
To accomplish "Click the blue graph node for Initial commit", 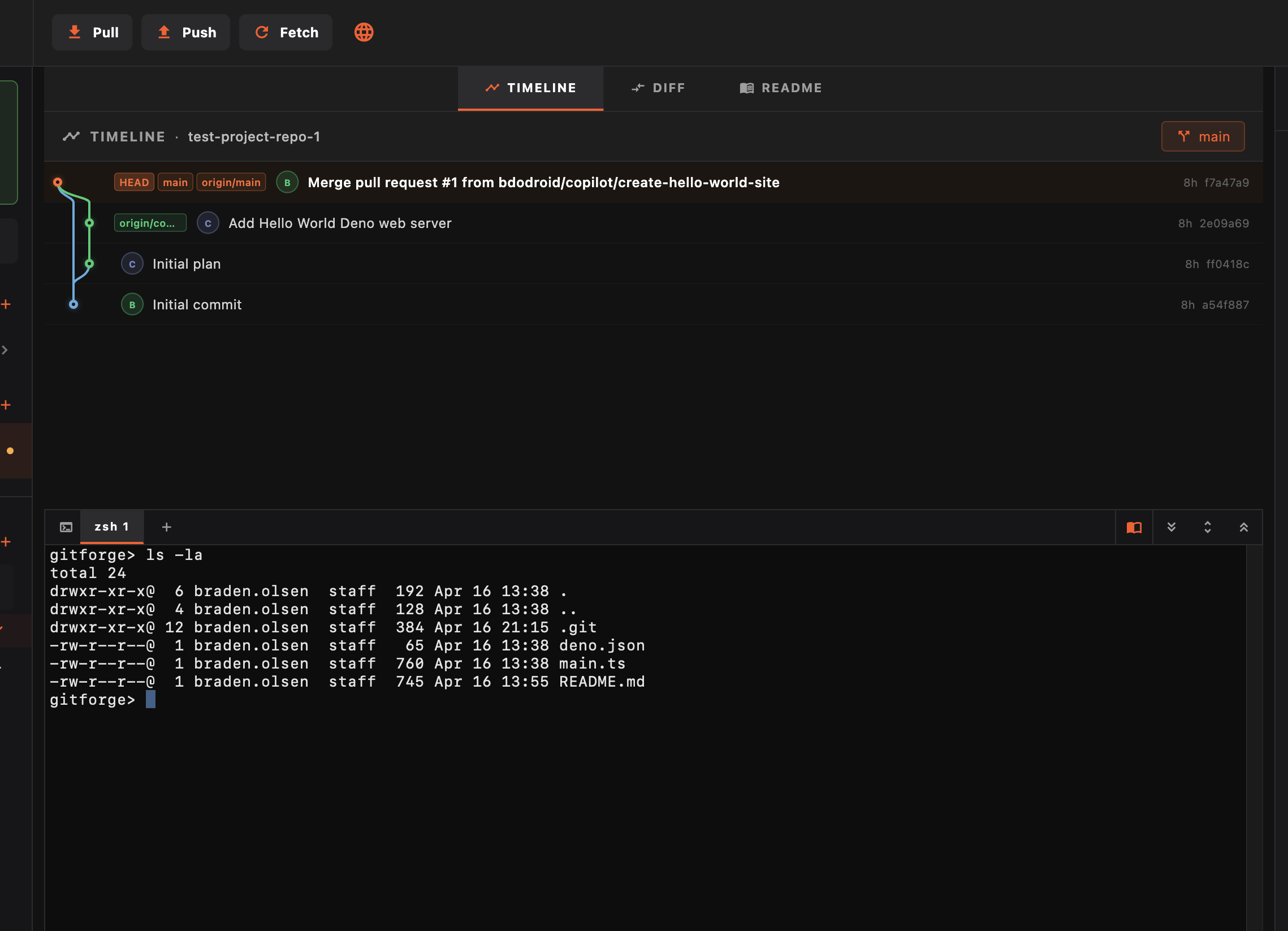I will coord(74,304).
